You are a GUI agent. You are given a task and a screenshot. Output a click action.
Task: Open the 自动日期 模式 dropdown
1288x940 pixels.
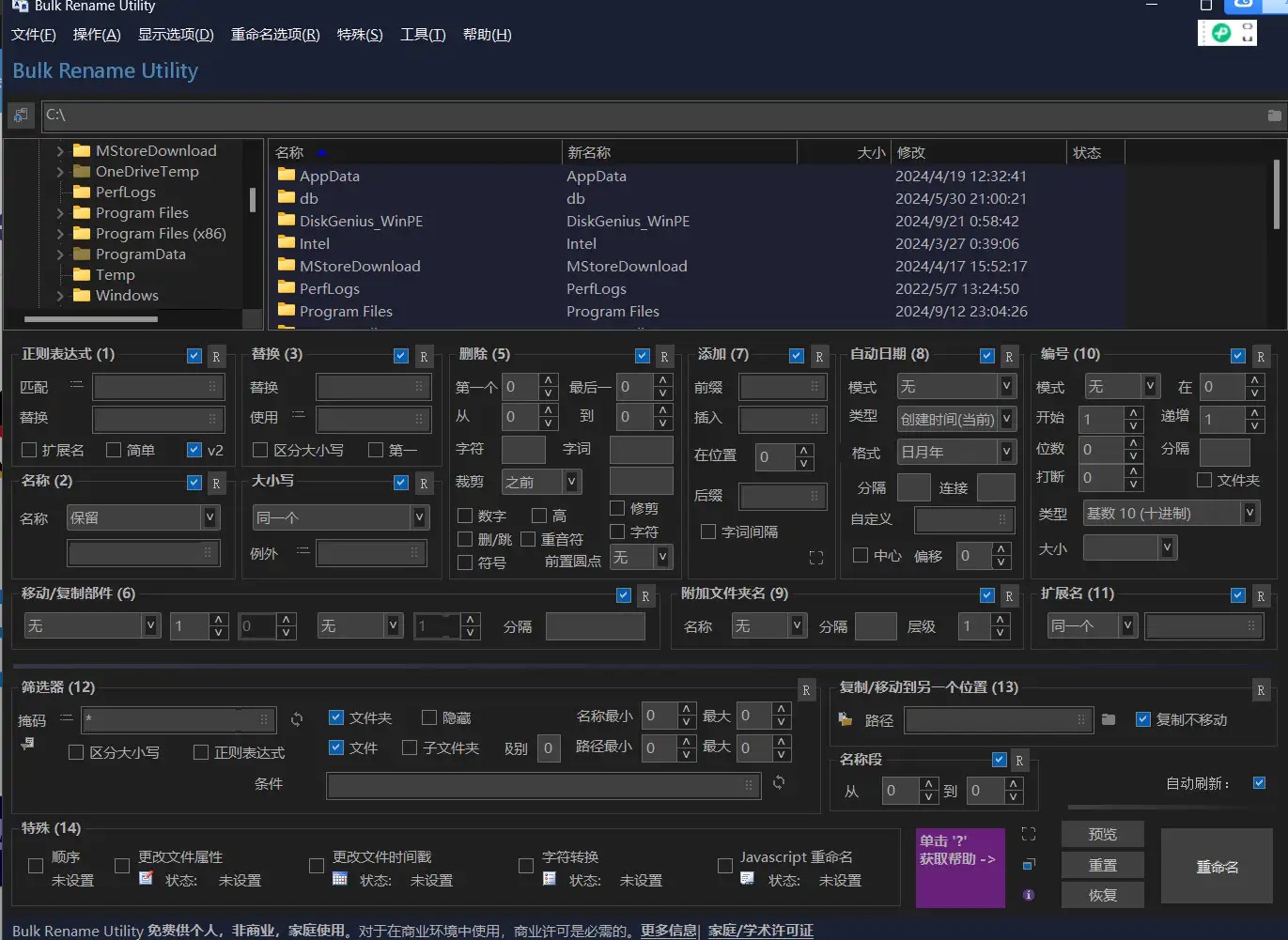[956, 386]
